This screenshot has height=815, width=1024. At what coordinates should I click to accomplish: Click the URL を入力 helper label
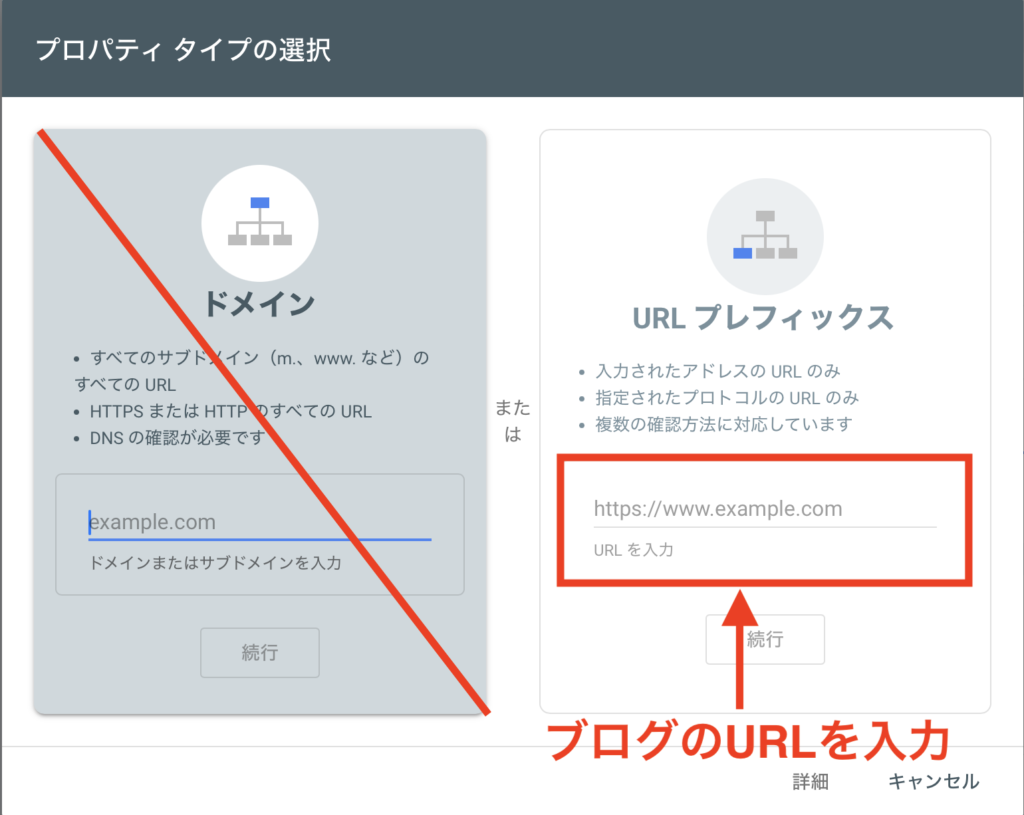[x=634, y=550]
